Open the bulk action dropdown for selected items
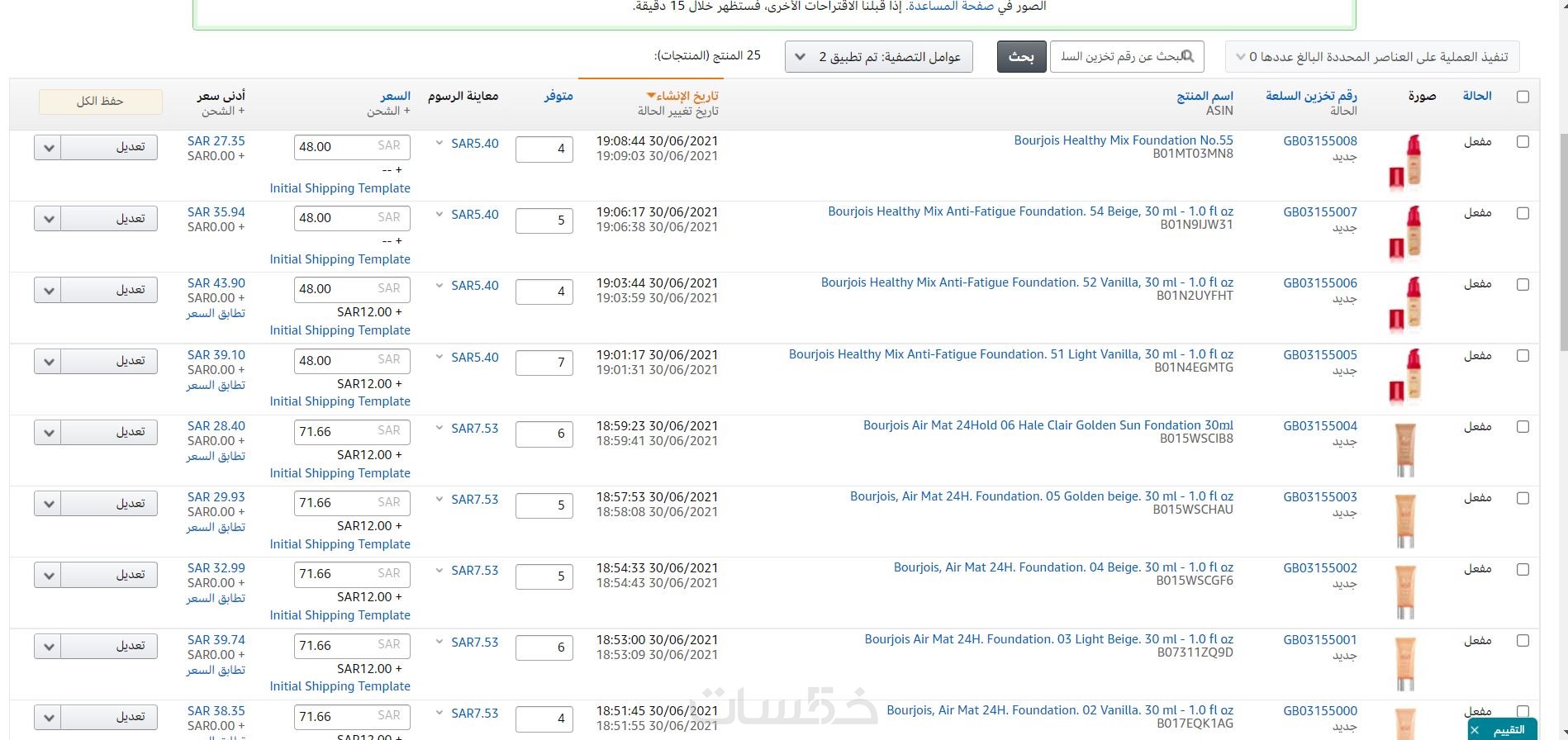This screenshot has height=740, width=1568. click(1372, 57)
